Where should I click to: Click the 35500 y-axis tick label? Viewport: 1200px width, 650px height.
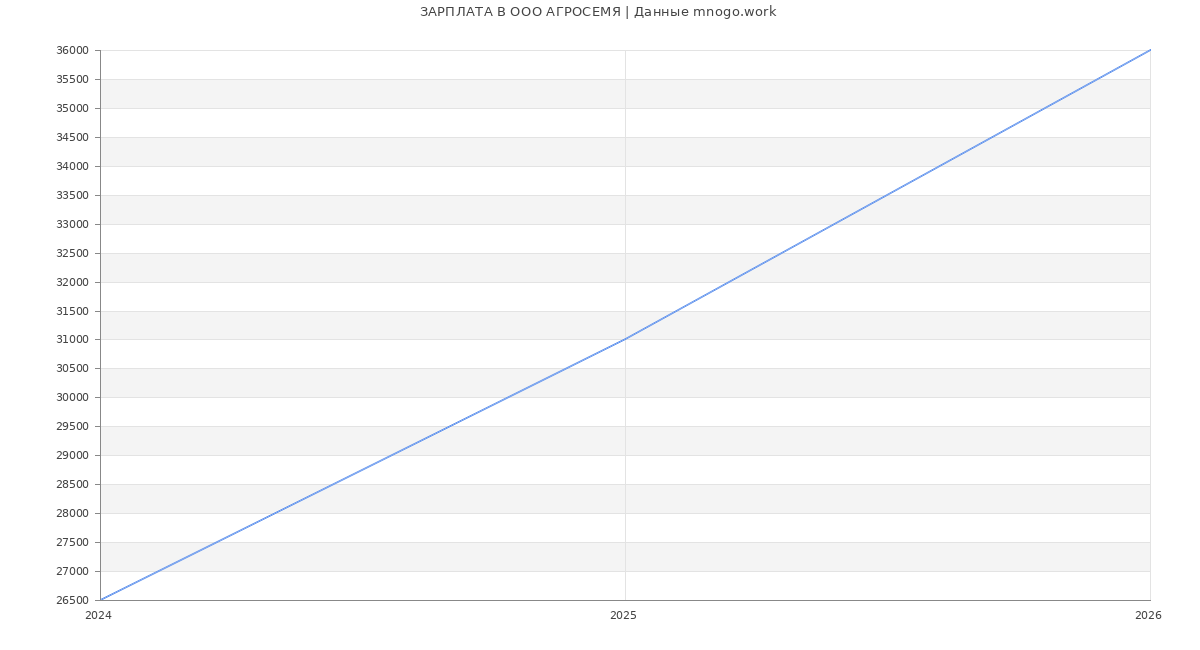point(72,79)
